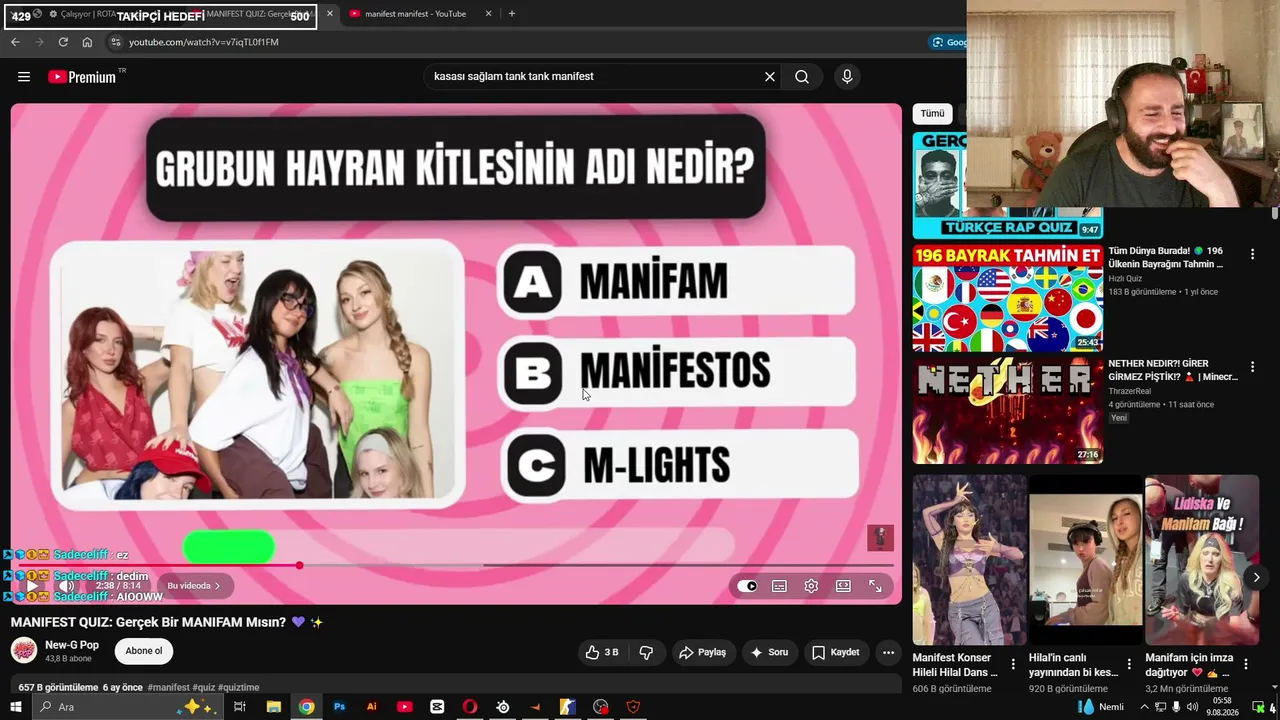Open the Soru ask button
The image size is (1280, 720).
pos(770,652)
